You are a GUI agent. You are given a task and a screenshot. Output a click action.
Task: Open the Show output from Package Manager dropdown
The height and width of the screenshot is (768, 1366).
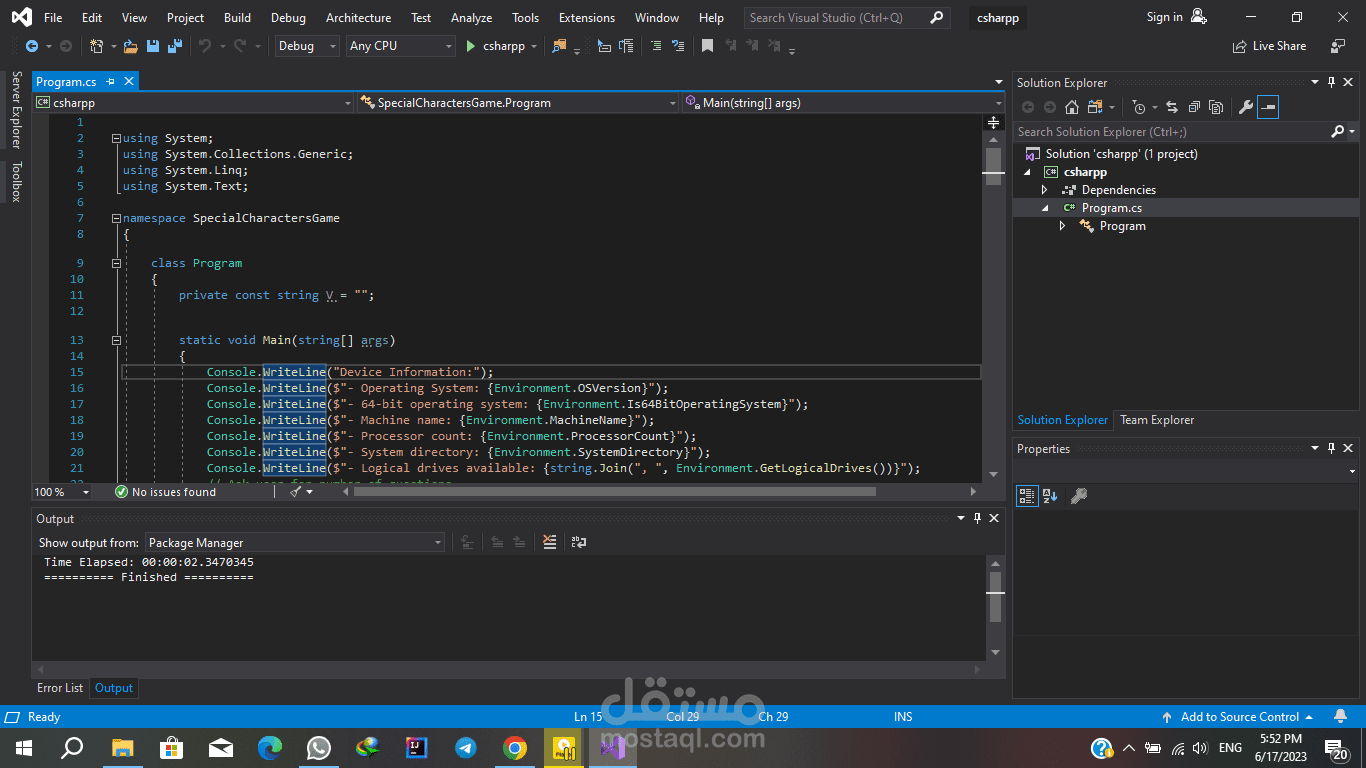click(x=295, y=543)
